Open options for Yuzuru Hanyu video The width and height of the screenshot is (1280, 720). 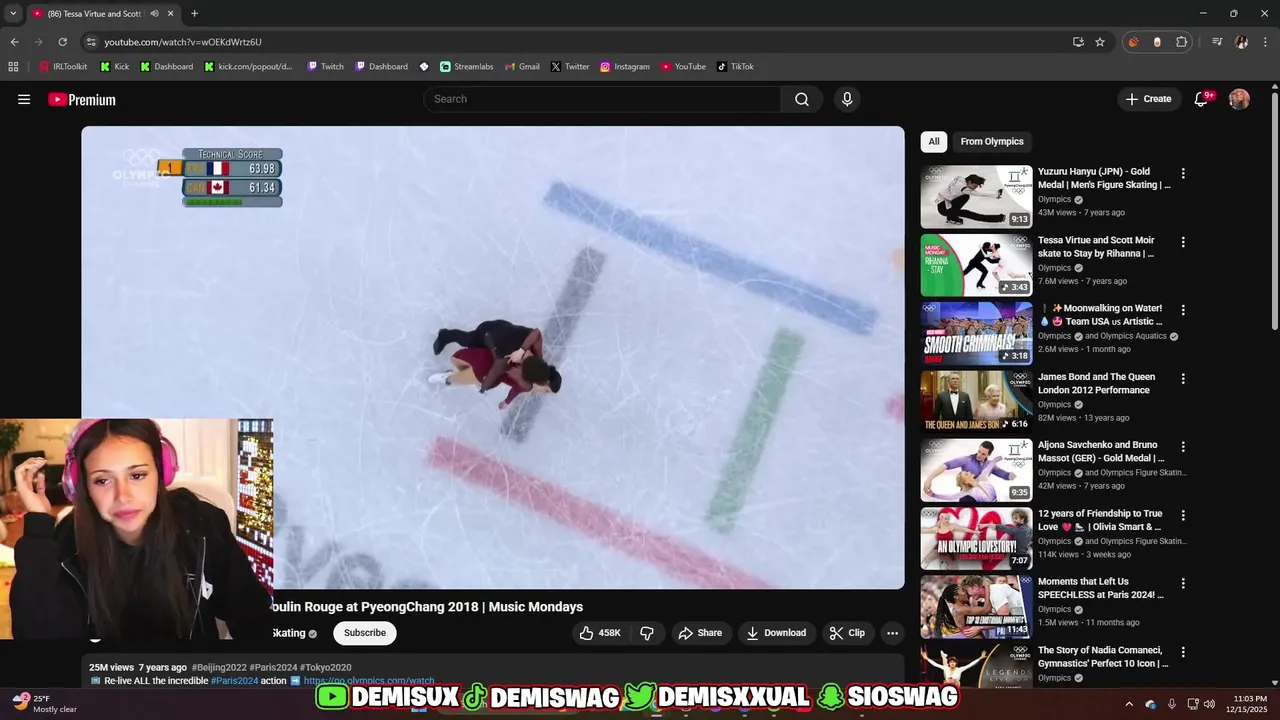(1183, 174)
